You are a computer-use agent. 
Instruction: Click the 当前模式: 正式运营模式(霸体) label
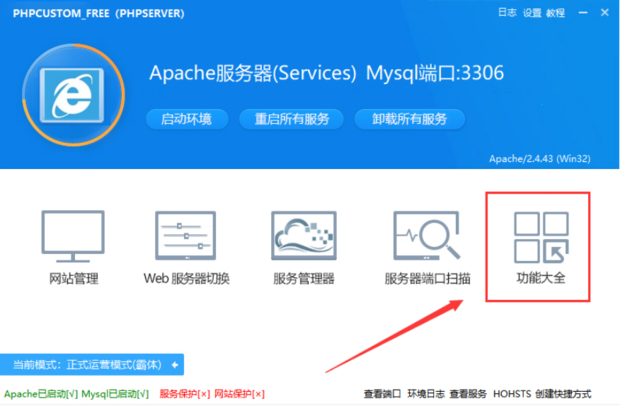[x=87, y=364]
